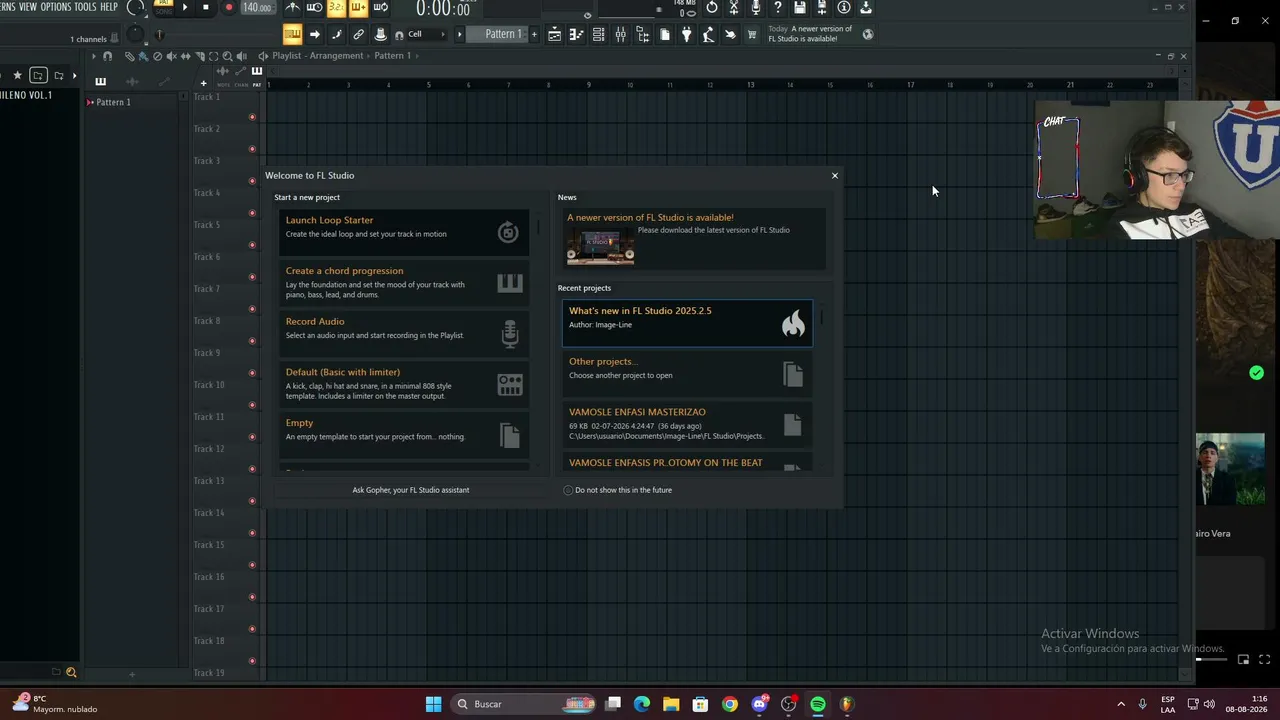The width and height of the screenshot is (1280, 720).
Task: Select the Playlist slip tool icon
Action: click(x=185, y=56)
